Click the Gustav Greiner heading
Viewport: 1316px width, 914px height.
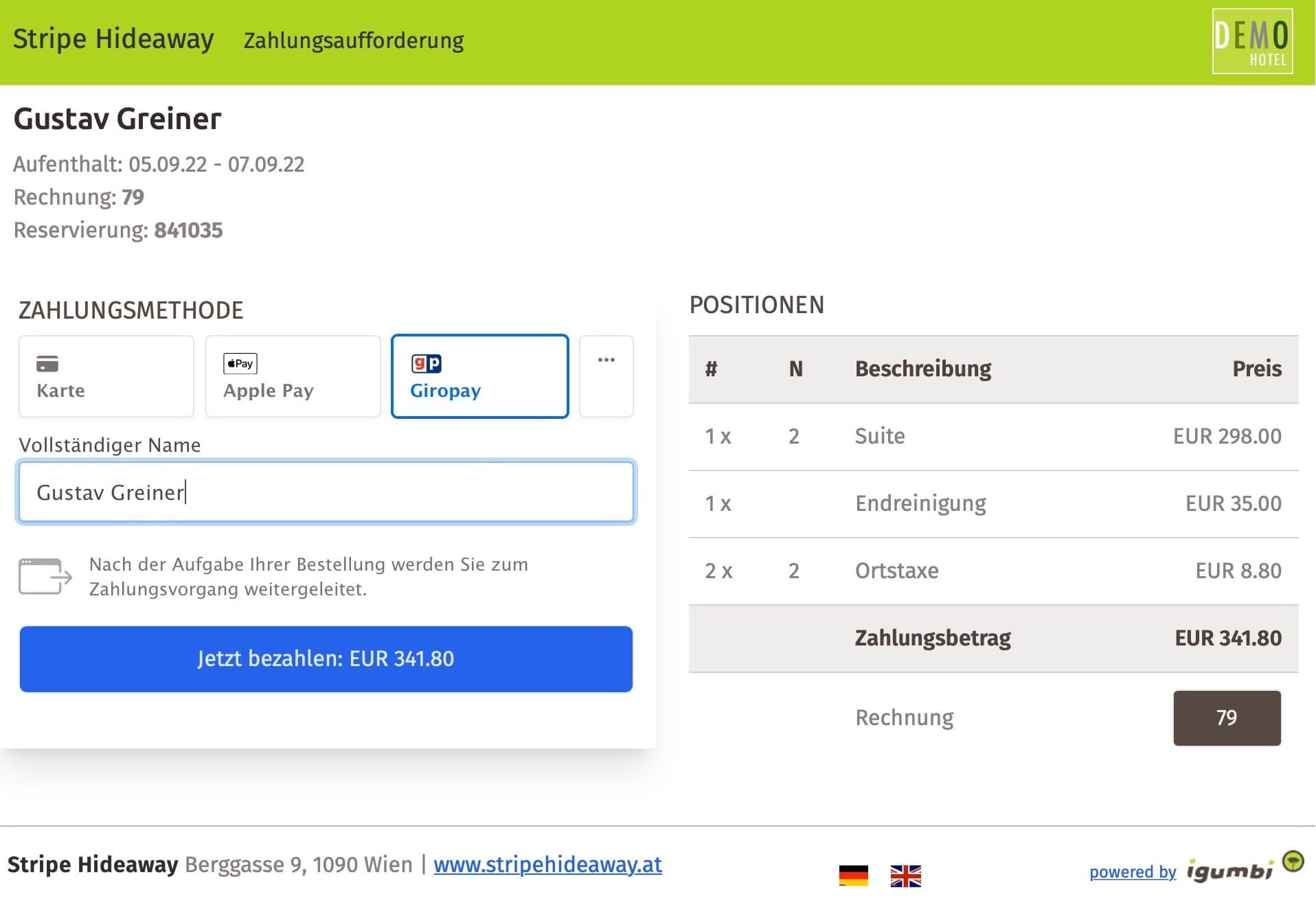(x=117, y=119)
